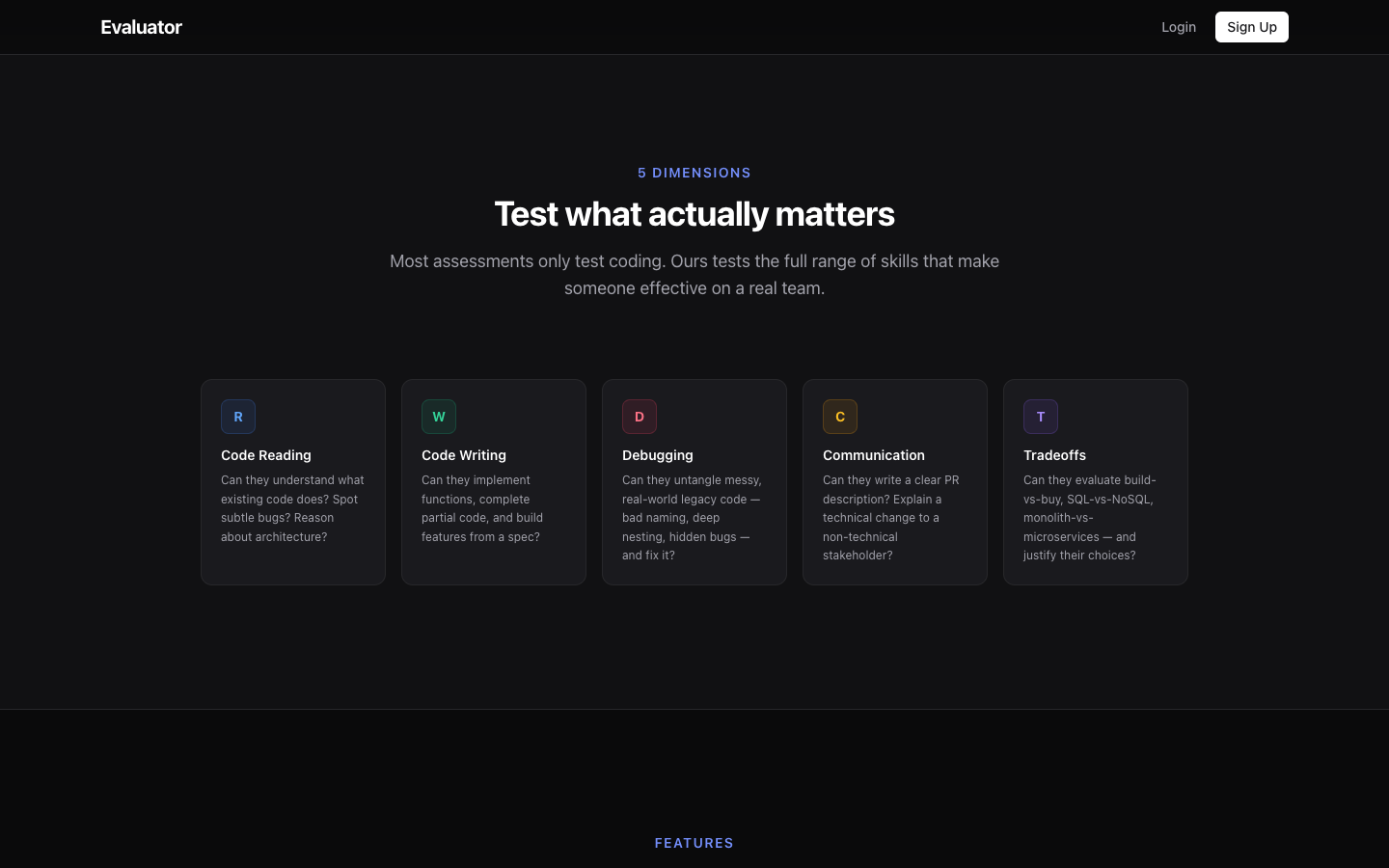Click the Login link
This screenshot has height=868, width=1389.
(1179, 27)
